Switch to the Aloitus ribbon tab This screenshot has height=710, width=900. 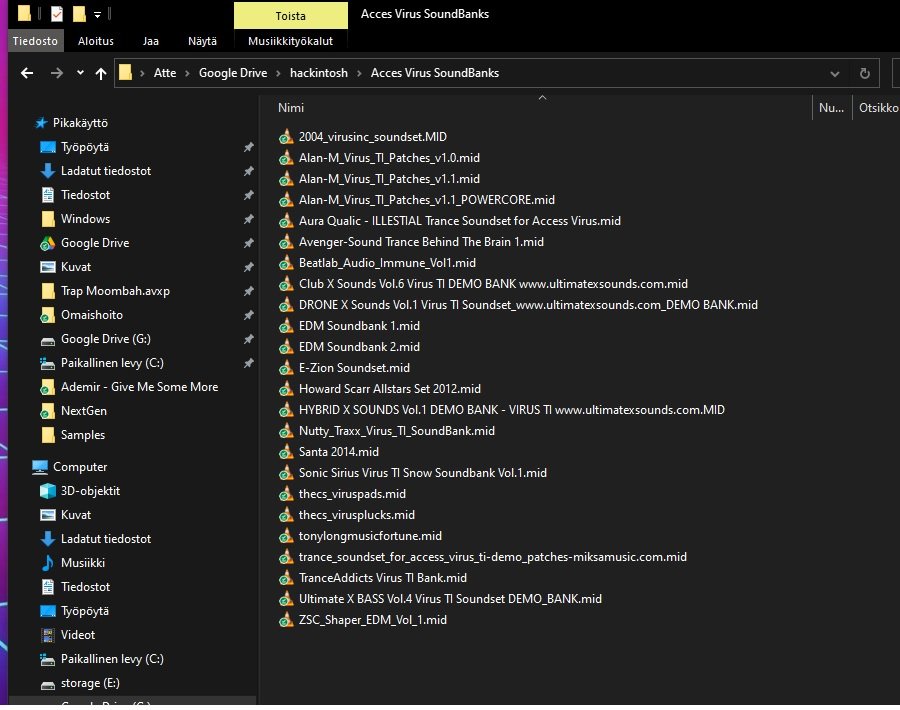tap(96, 41)
